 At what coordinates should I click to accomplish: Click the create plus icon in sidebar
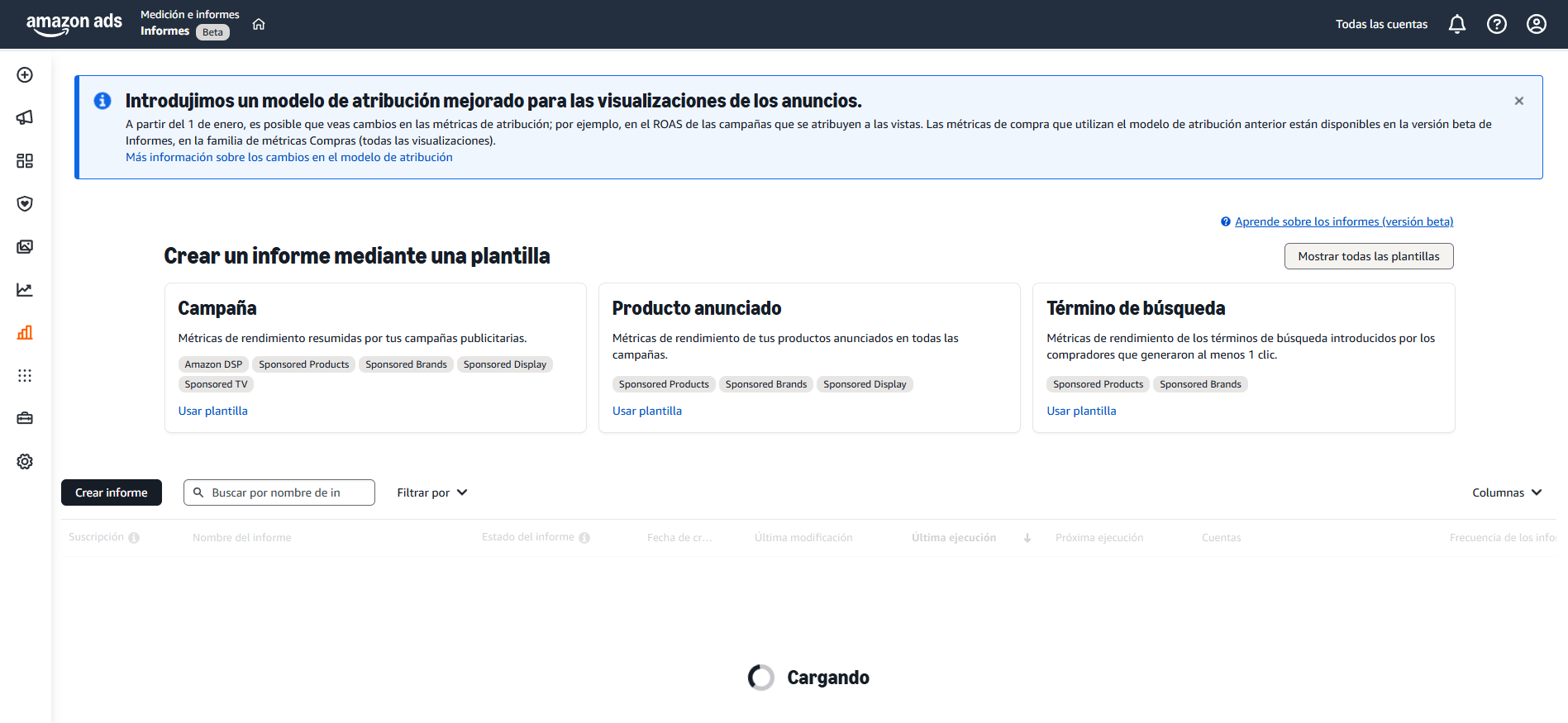tap(25, 75)
